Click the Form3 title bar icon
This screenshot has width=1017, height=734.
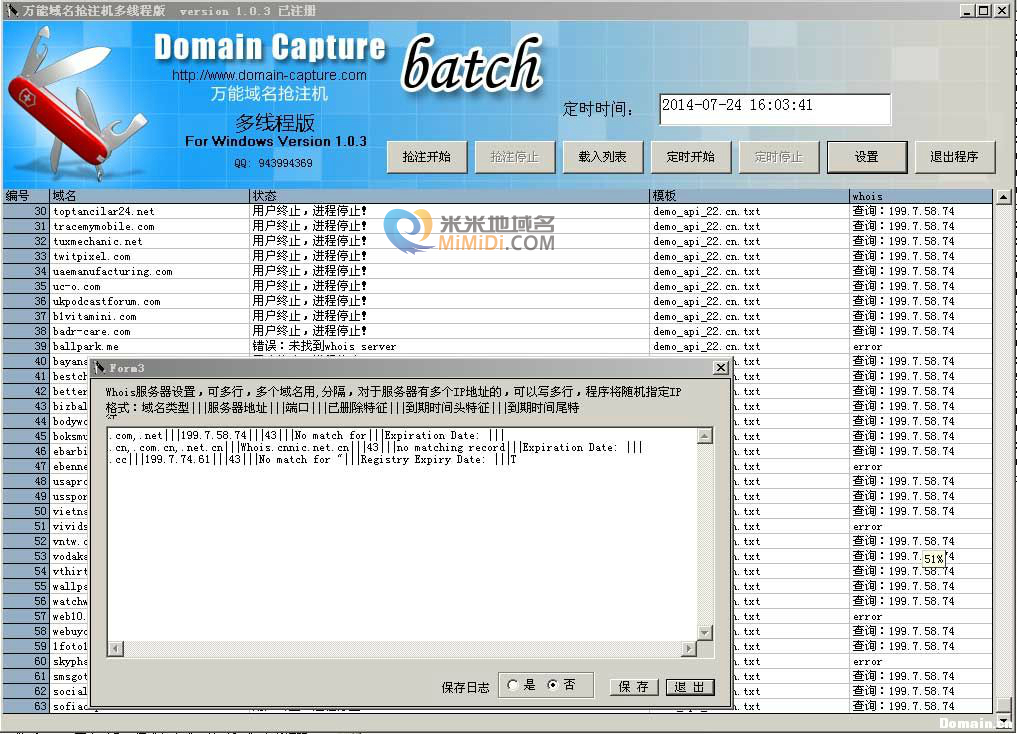[99, 368]
